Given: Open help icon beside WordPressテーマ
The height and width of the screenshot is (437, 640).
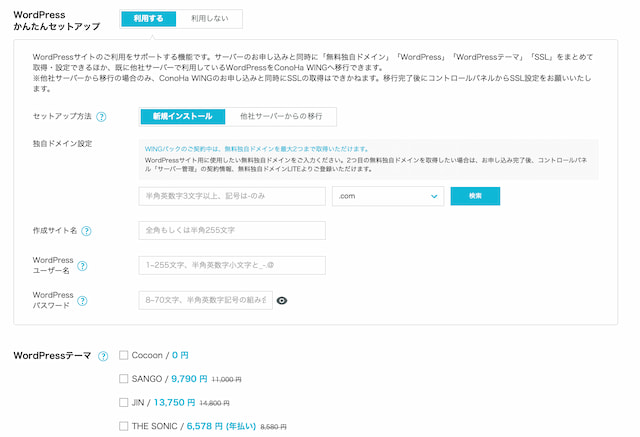Looking at the screenshot, I should pyautogui.click(x=103, y=356).
